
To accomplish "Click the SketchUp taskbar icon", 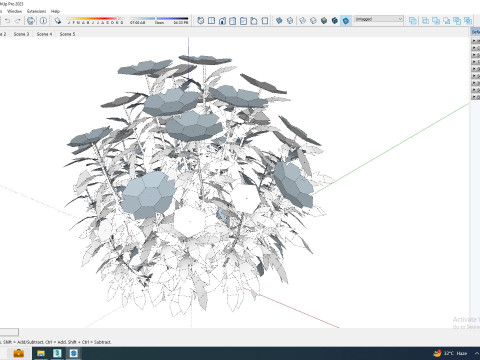I will click(x=74, y=353).
